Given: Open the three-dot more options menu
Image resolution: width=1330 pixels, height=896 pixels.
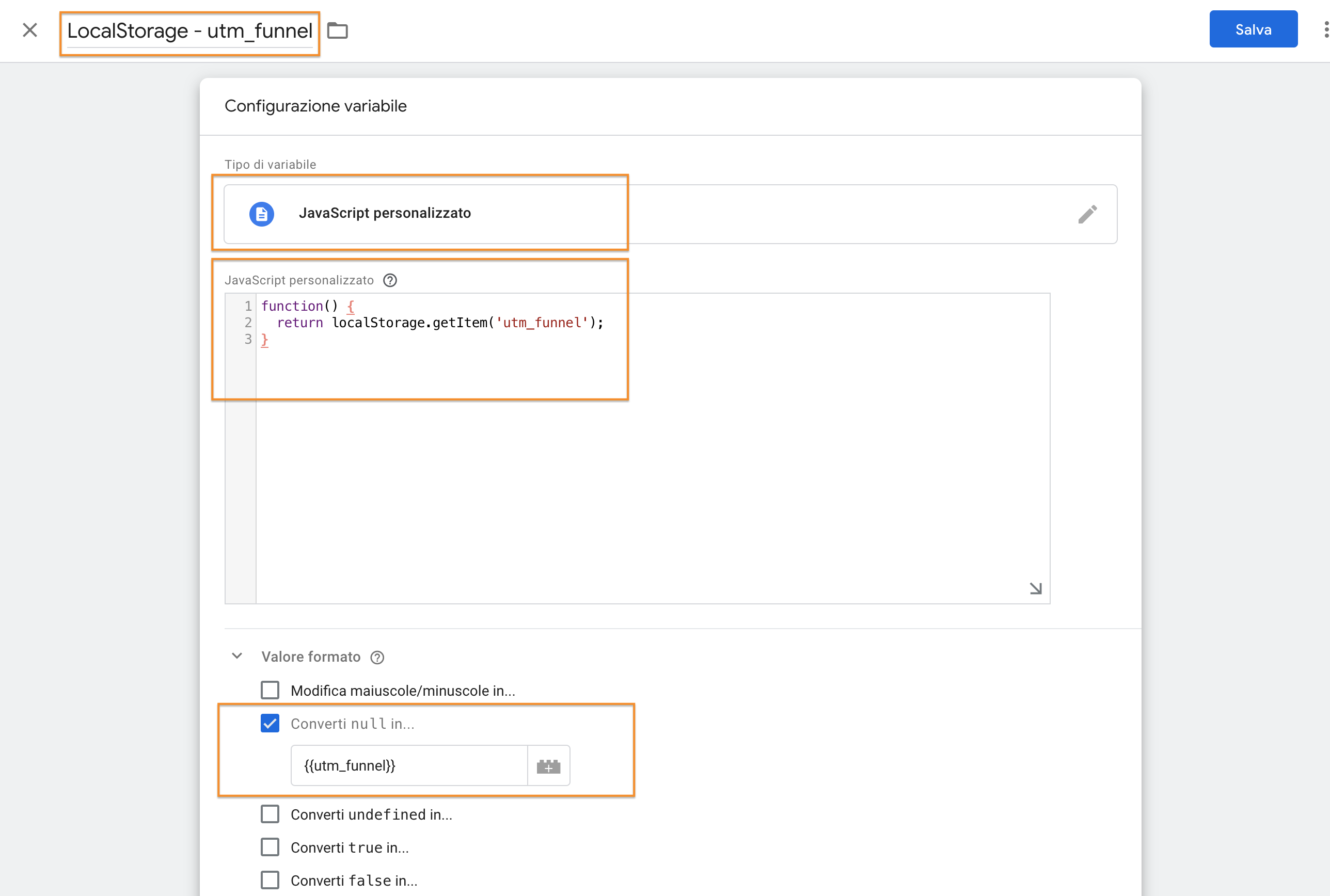Looking at the screenshot, I should point(1326,30).
